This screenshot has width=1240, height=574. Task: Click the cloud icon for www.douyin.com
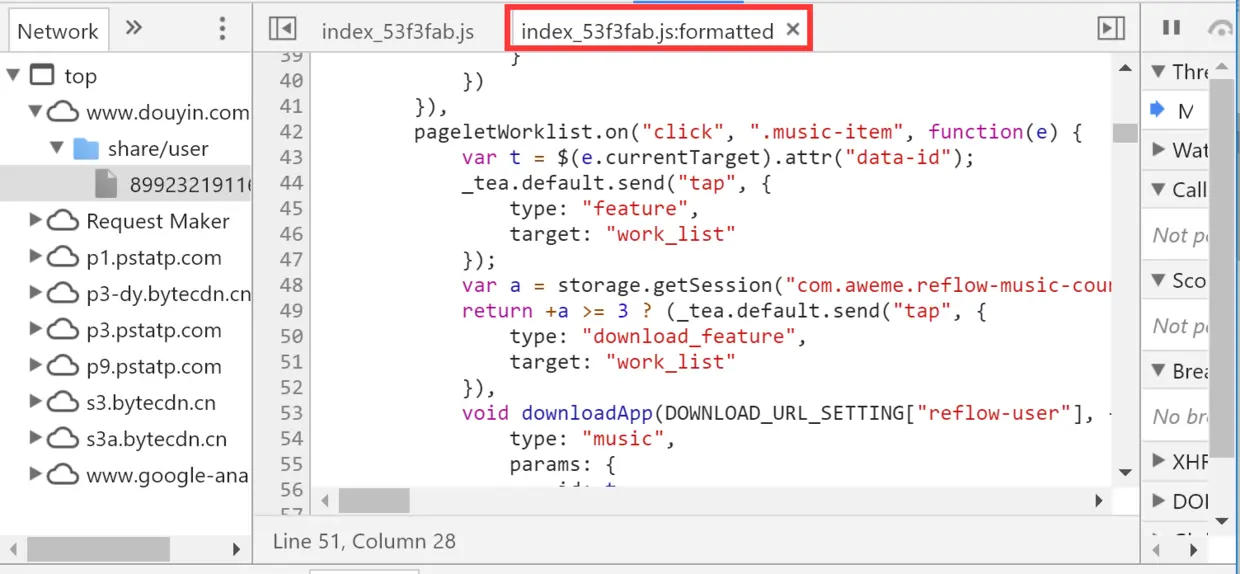63,112
